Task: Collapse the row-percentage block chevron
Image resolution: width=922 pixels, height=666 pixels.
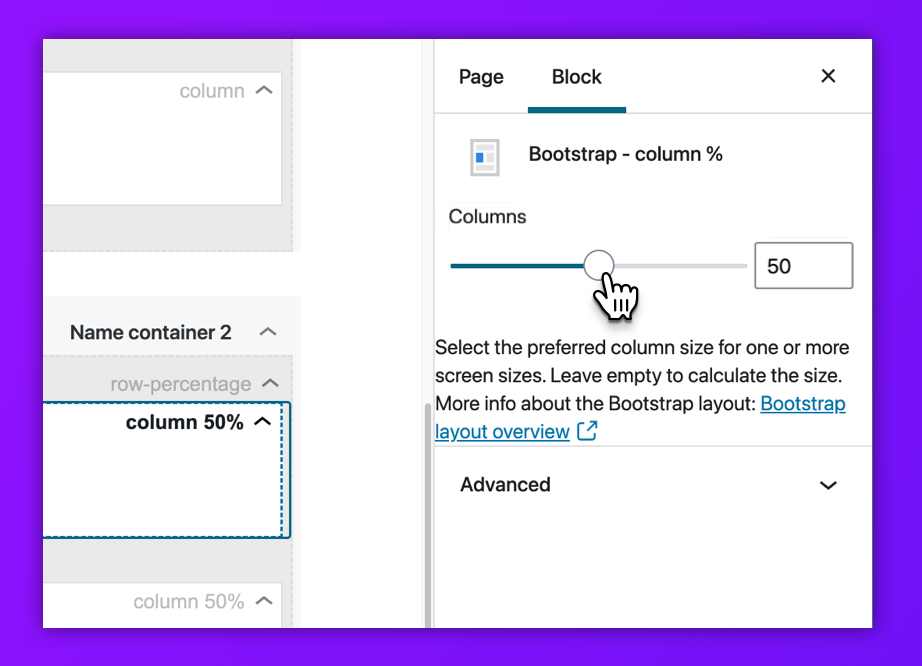Action: [270, 383]
